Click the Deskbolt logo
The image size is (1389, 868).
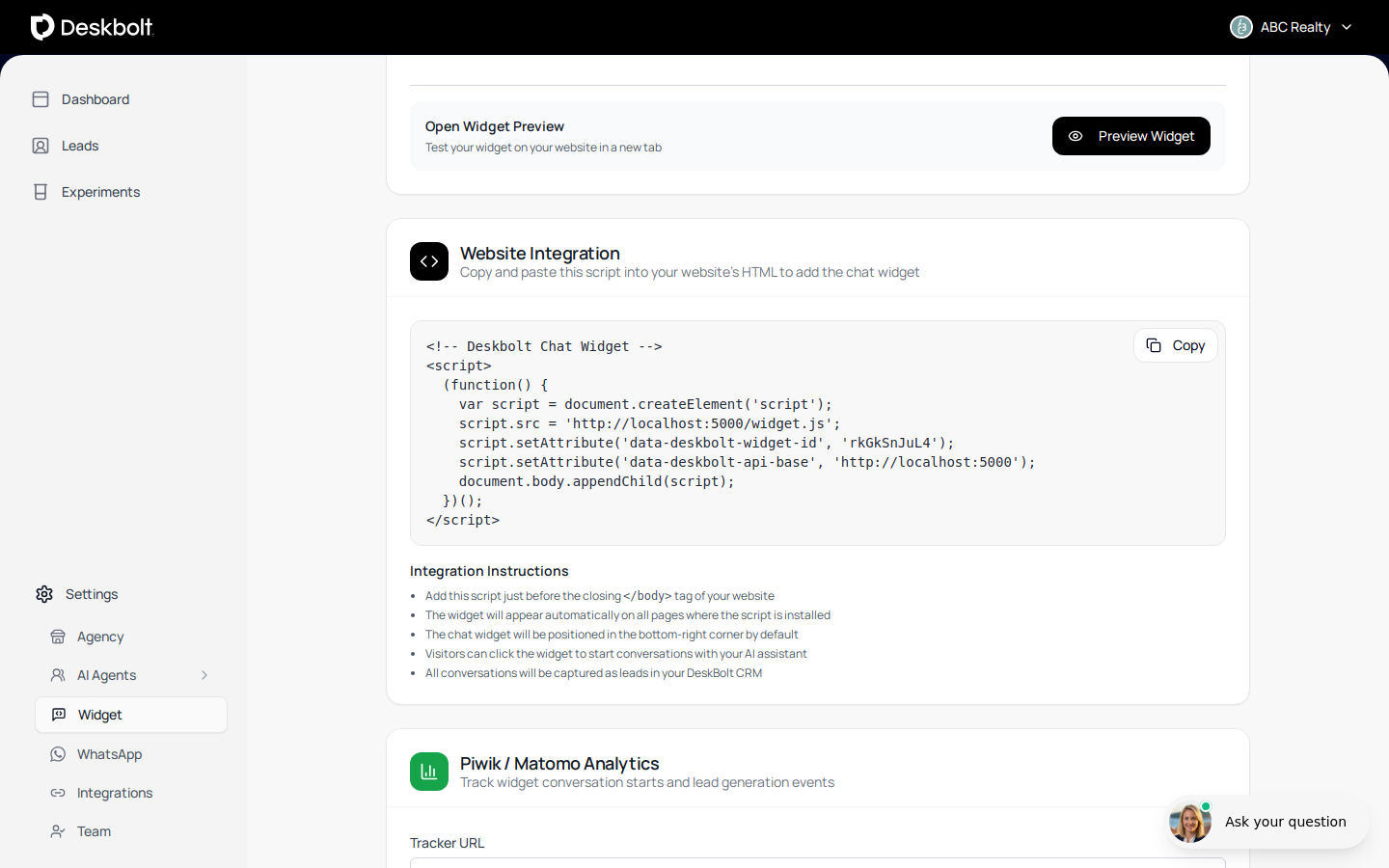(92, 27)
